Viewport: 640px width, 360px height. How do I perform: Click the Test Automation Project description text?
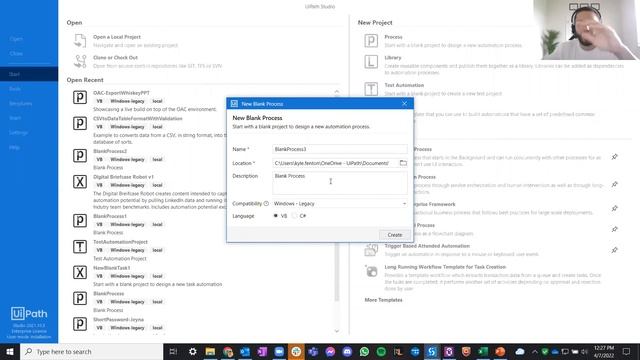120,258
